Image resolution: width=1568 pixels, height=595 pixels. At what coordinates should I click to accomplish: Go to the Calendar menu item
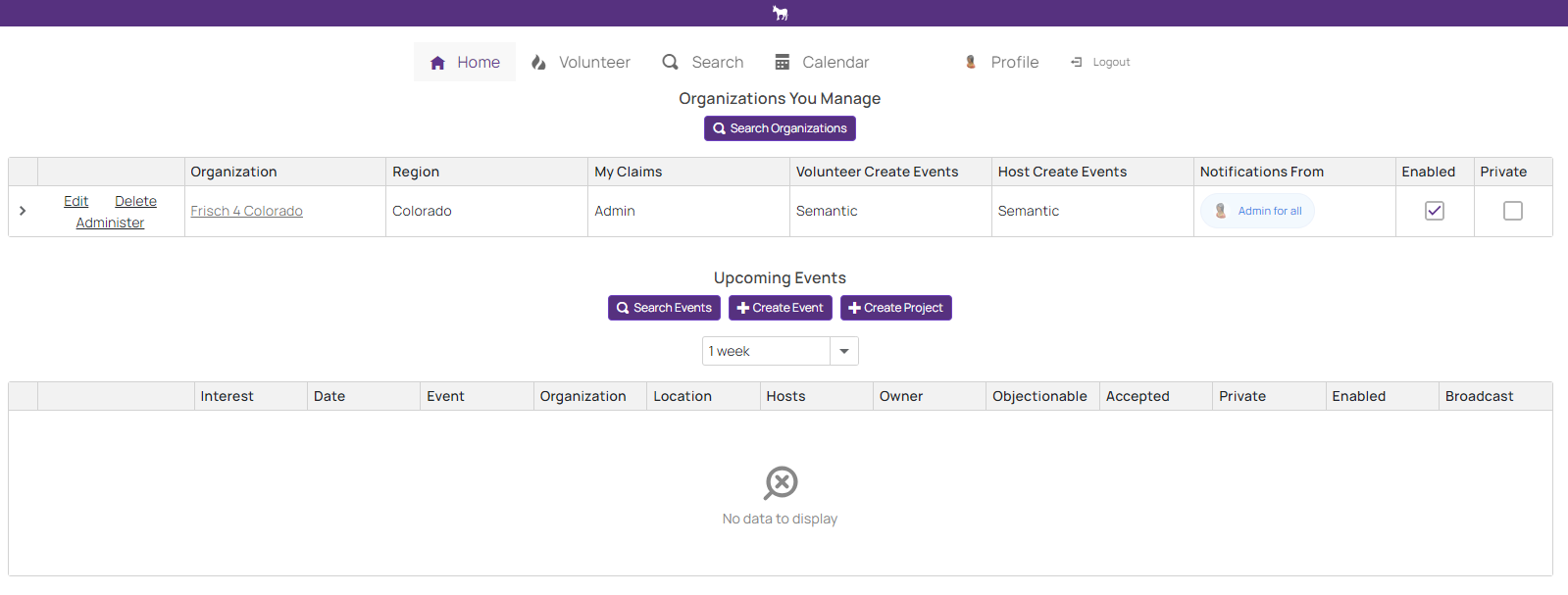835,62
